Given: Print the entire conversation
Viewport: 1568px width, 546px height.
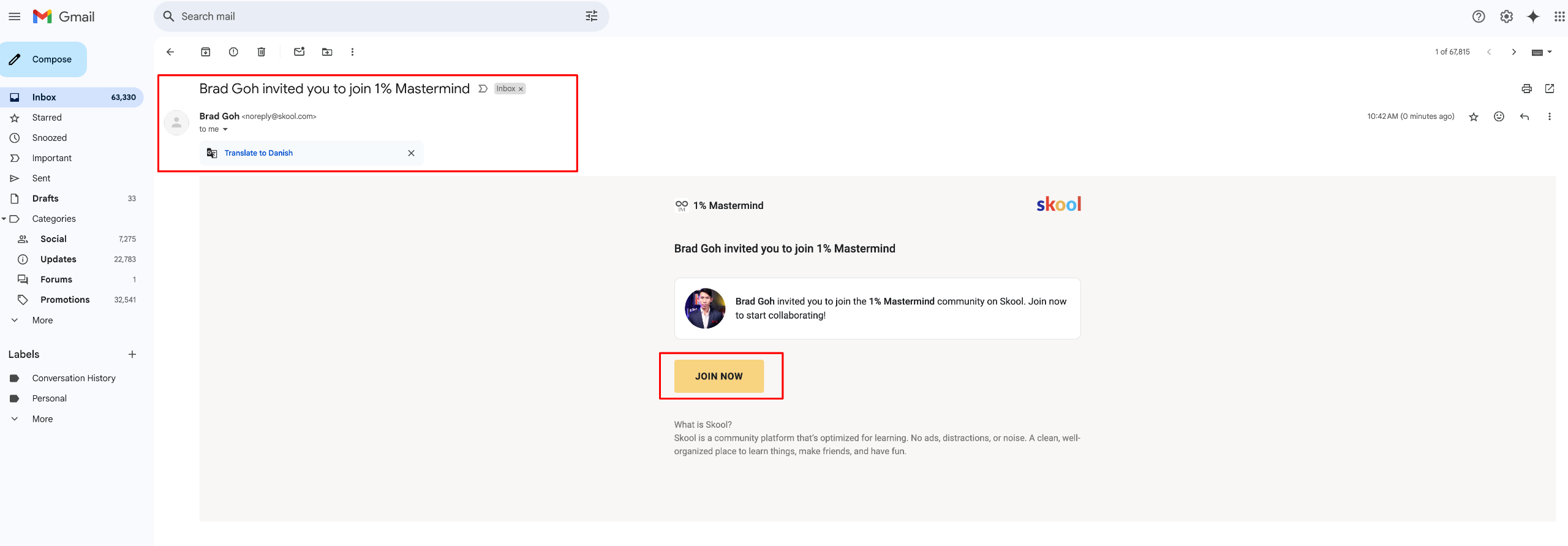Looking at the screenshot, I should click(1526, 89).
